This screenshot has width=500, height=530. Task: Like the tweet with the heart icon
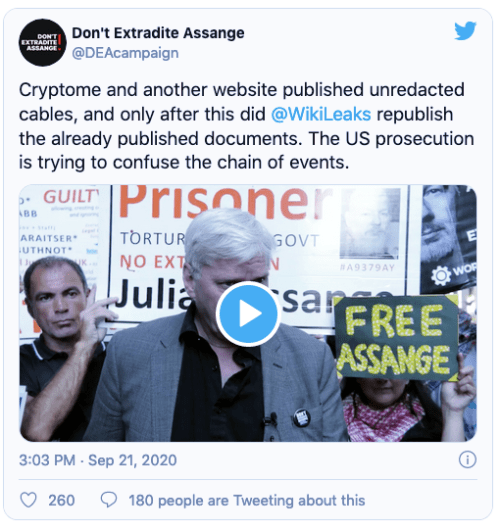(28, 500)
